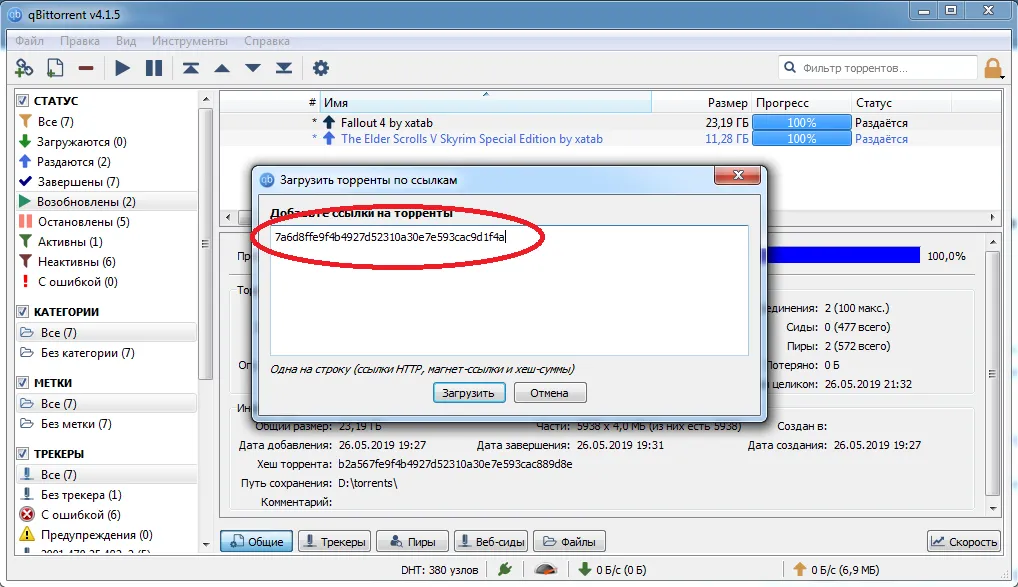Pause torrents with the pause icon
This screenshot has height=587, width=1018.
tap(154, 68)
